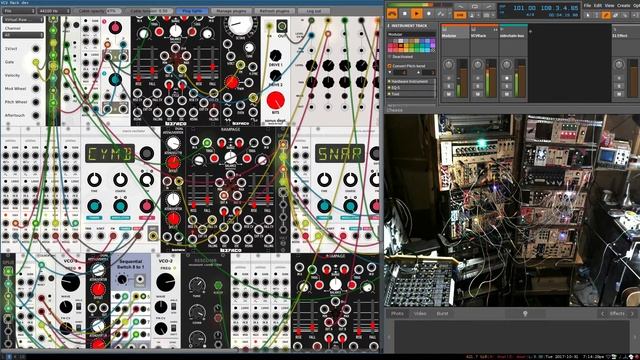Toggle the Deactivated checkbox in track inspector
Screen dimensions: 640x360
[389, 57]
